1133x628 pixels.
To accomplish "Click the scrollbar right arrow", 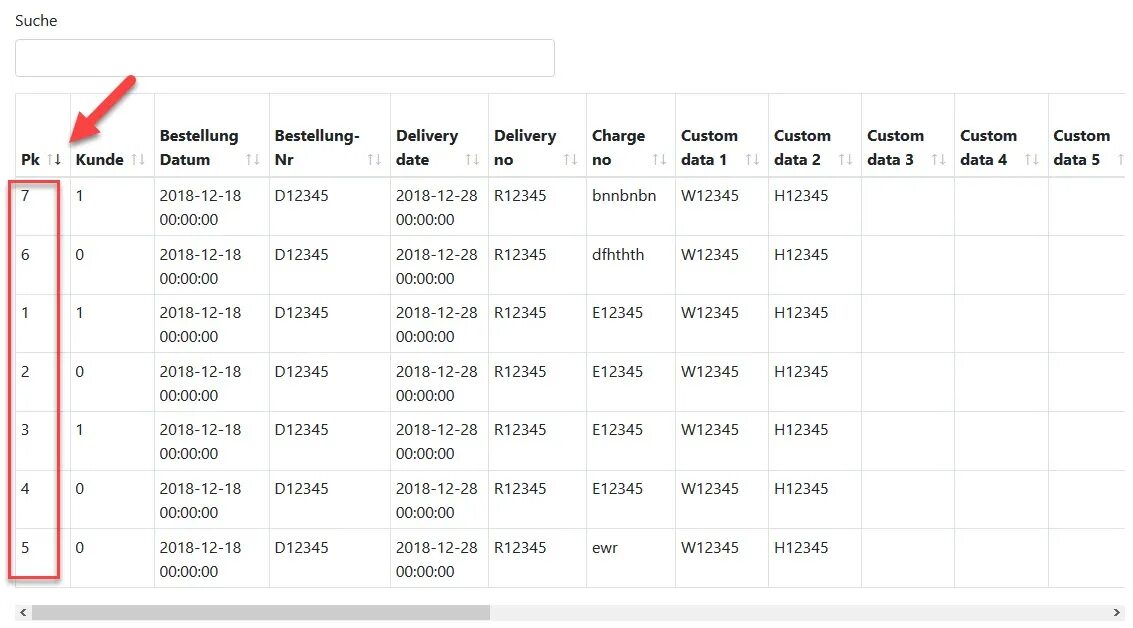I will pyautogui.click(x=1117, y=612).
